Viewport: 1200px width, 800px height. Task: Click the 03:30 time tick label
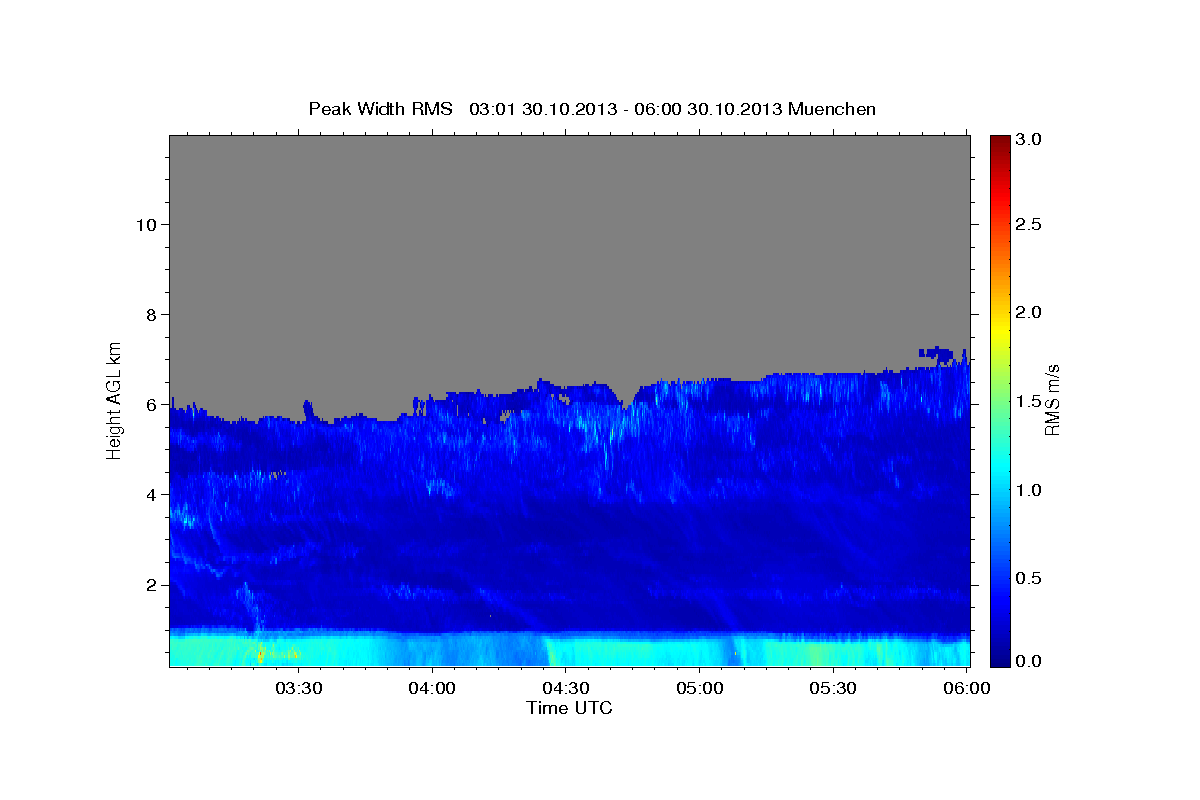point(298,688)
